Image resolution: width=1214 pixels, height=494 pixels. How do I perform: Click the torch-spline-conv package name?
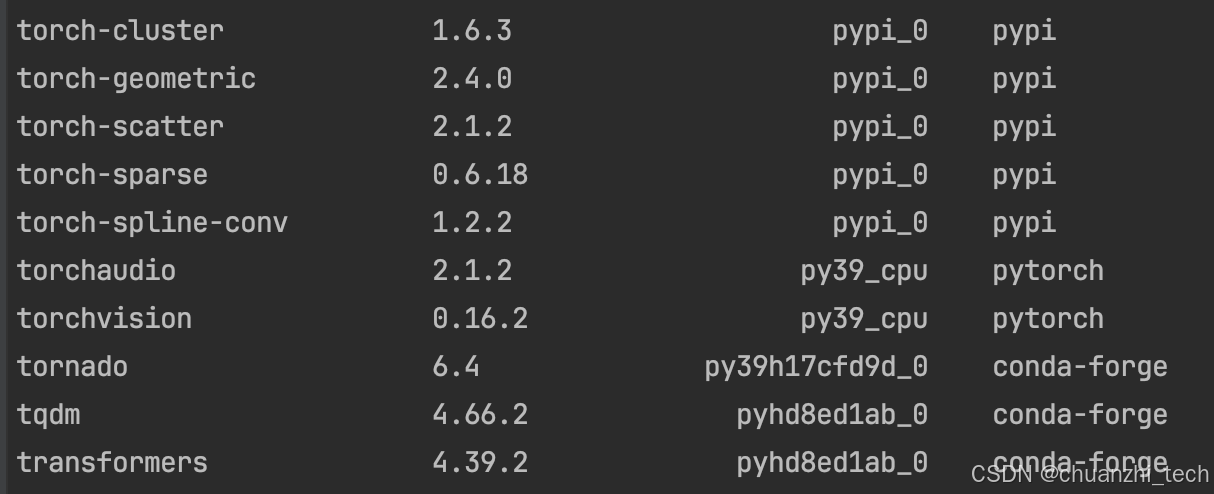[x=152, y=223]
